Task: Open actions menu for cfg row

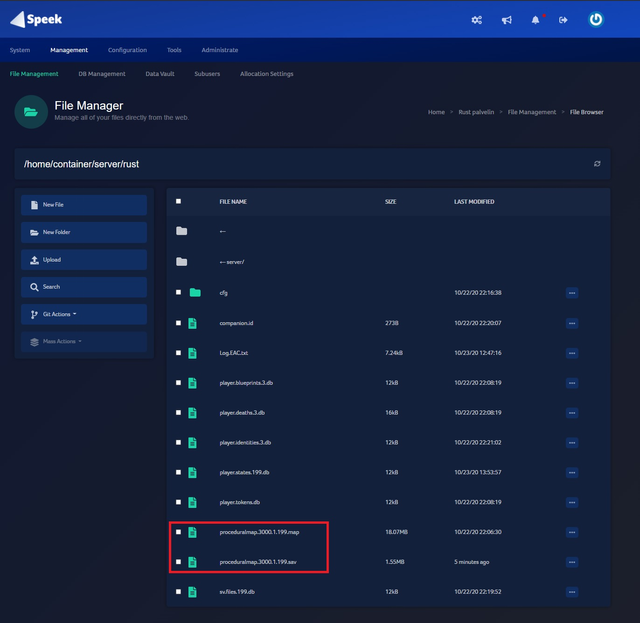Action: click(x=572, y=293)
